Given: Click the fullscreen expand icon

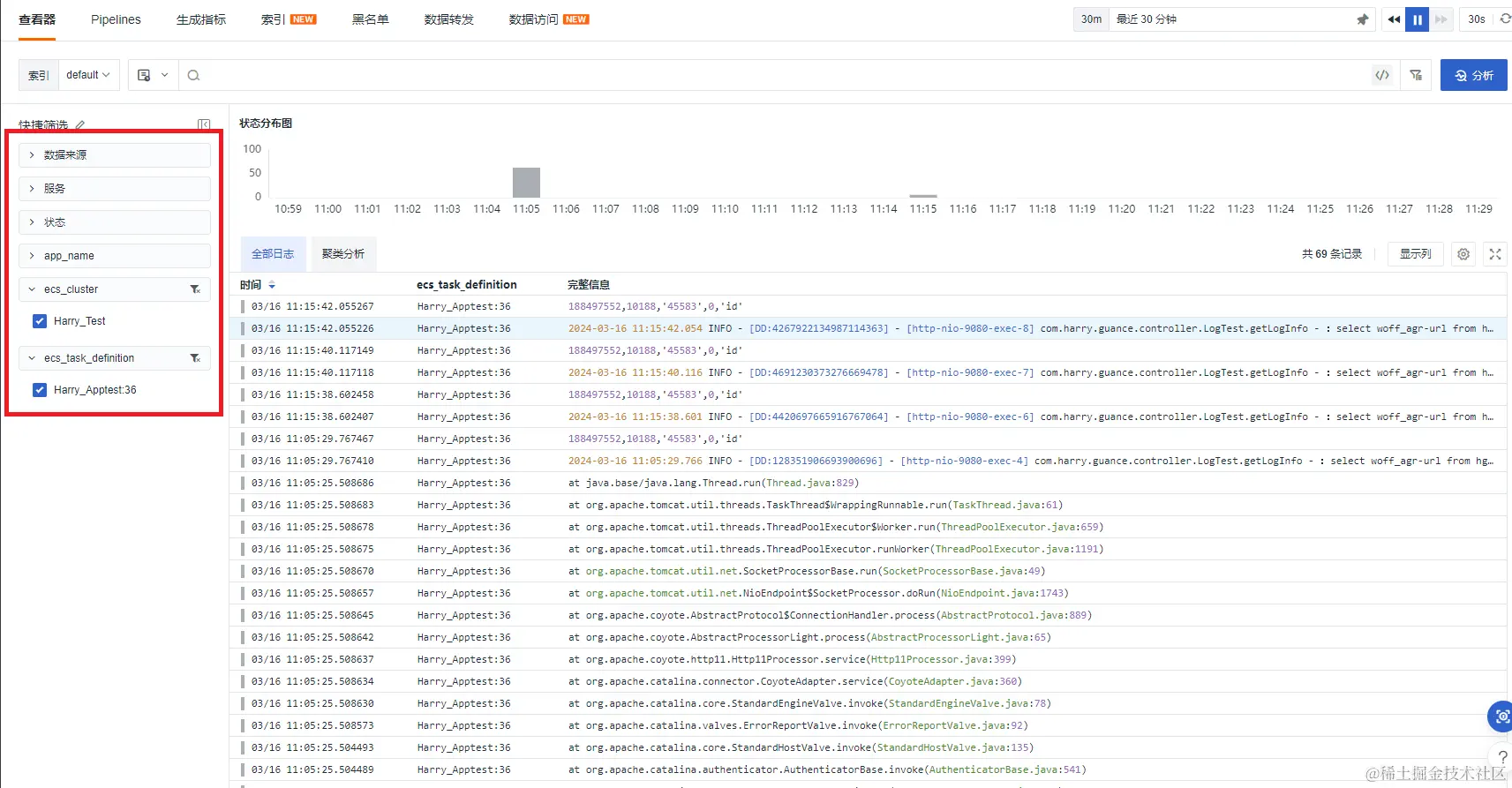Looking at the screenshot, I should click(1495, 254).
